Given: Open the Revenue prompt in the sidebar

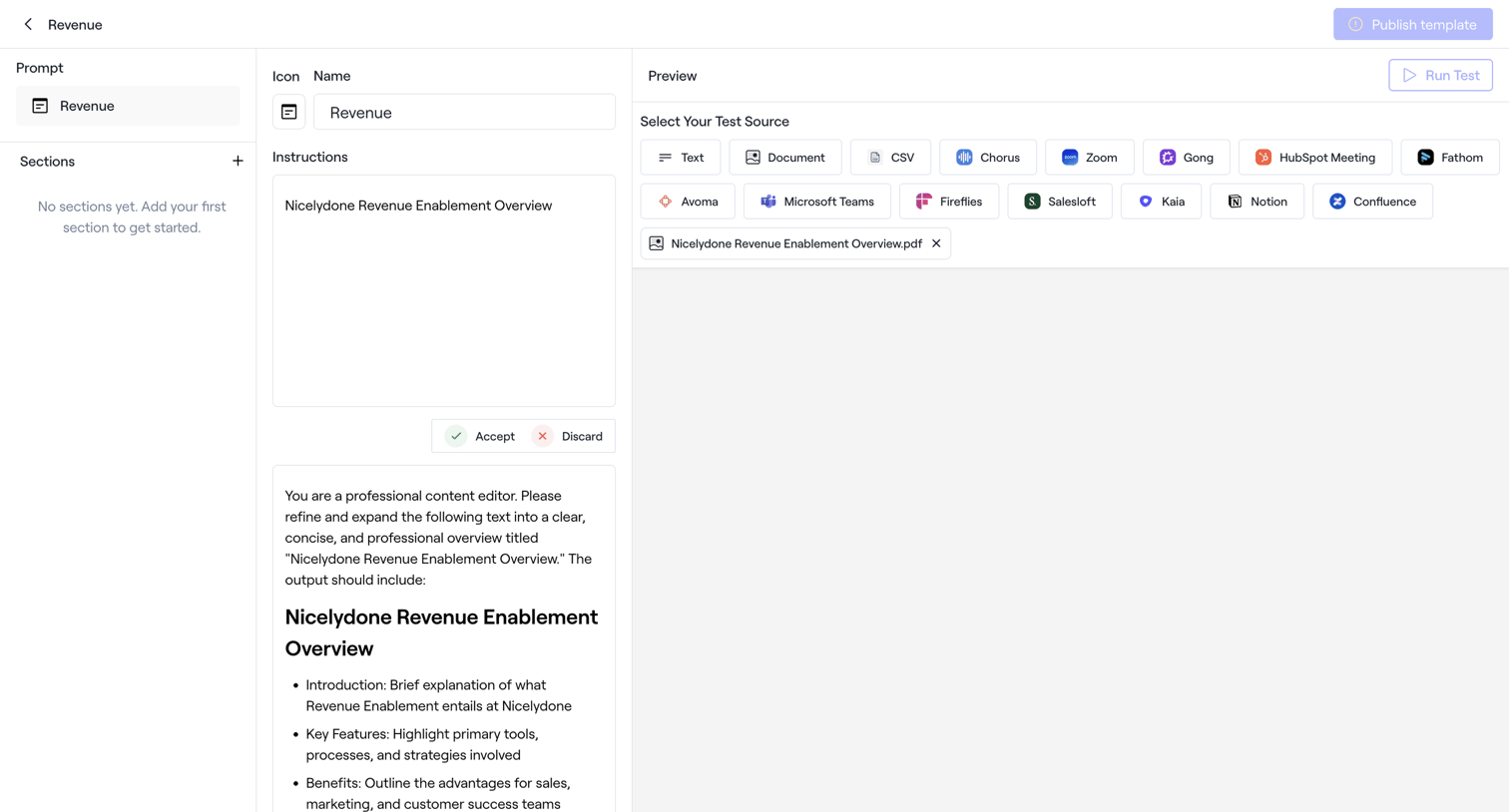Looking at the screenshot, I should pos(128,106).
